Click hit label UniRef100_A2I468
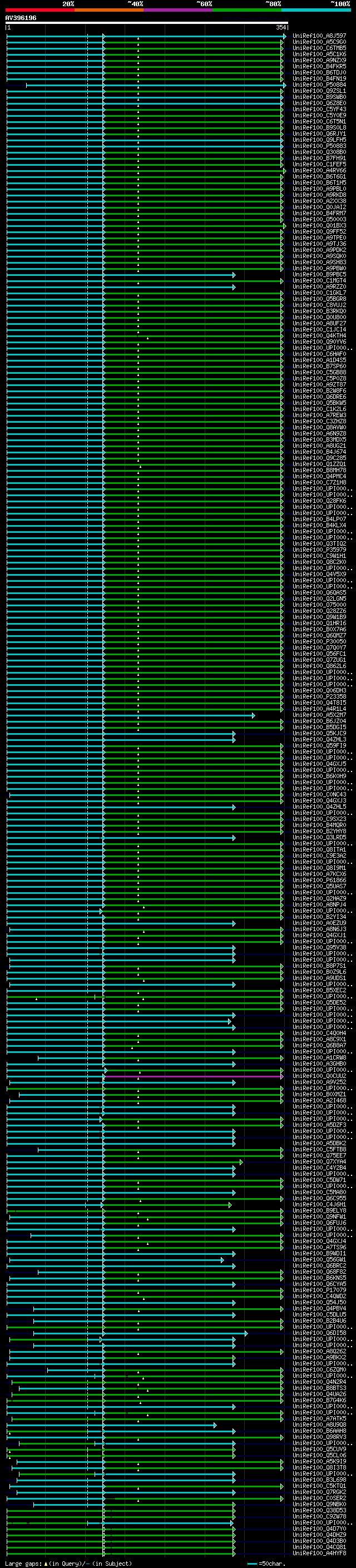 point(319,1101)
